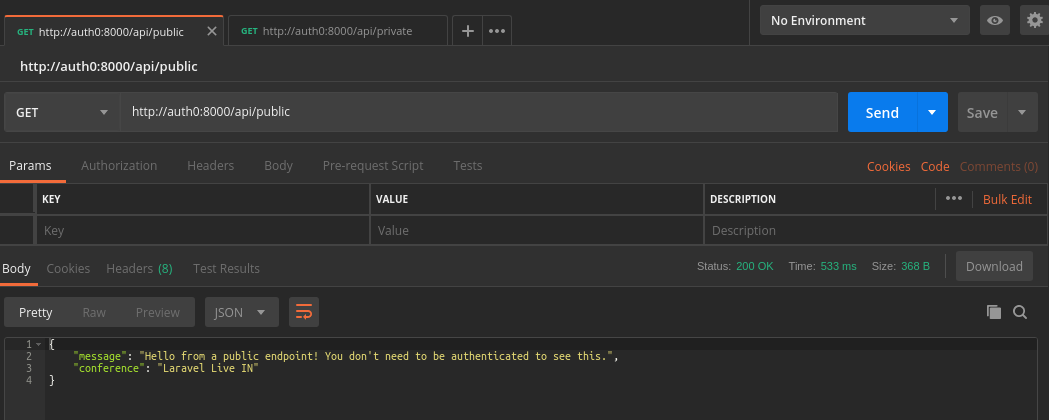Click the Key parameter input cell
Screen dimensions: 1049x420
tap(202, 230)
